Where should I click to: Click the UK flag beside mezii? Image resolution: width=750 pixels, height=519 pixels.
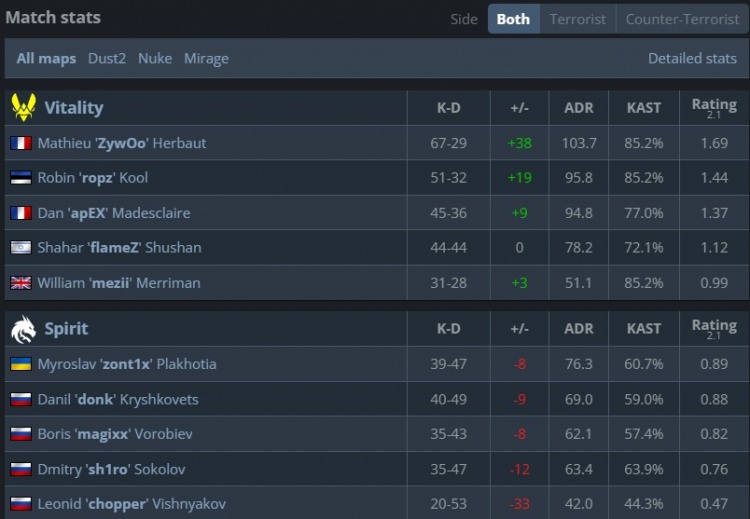point(20,283)
